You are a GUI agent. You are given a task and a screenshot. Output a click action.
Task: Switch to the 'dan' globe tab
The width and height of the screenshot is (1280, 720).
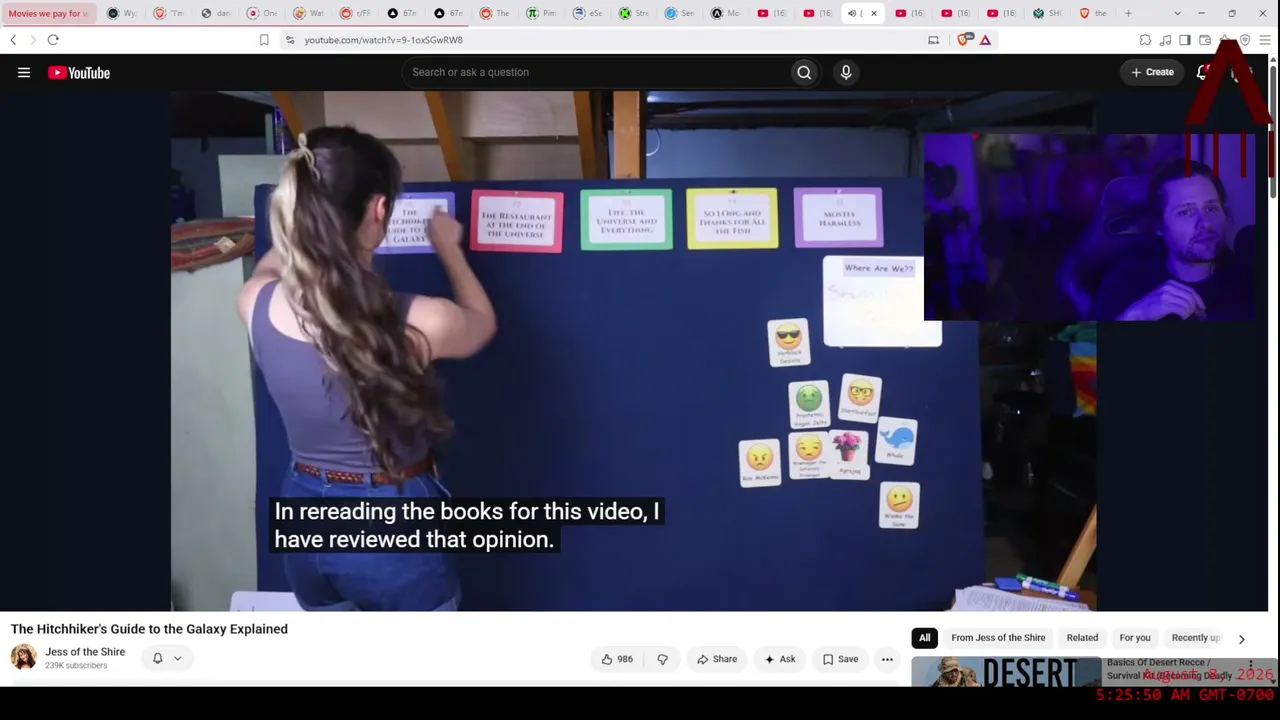pyautogui.click(x=215, y=13)
